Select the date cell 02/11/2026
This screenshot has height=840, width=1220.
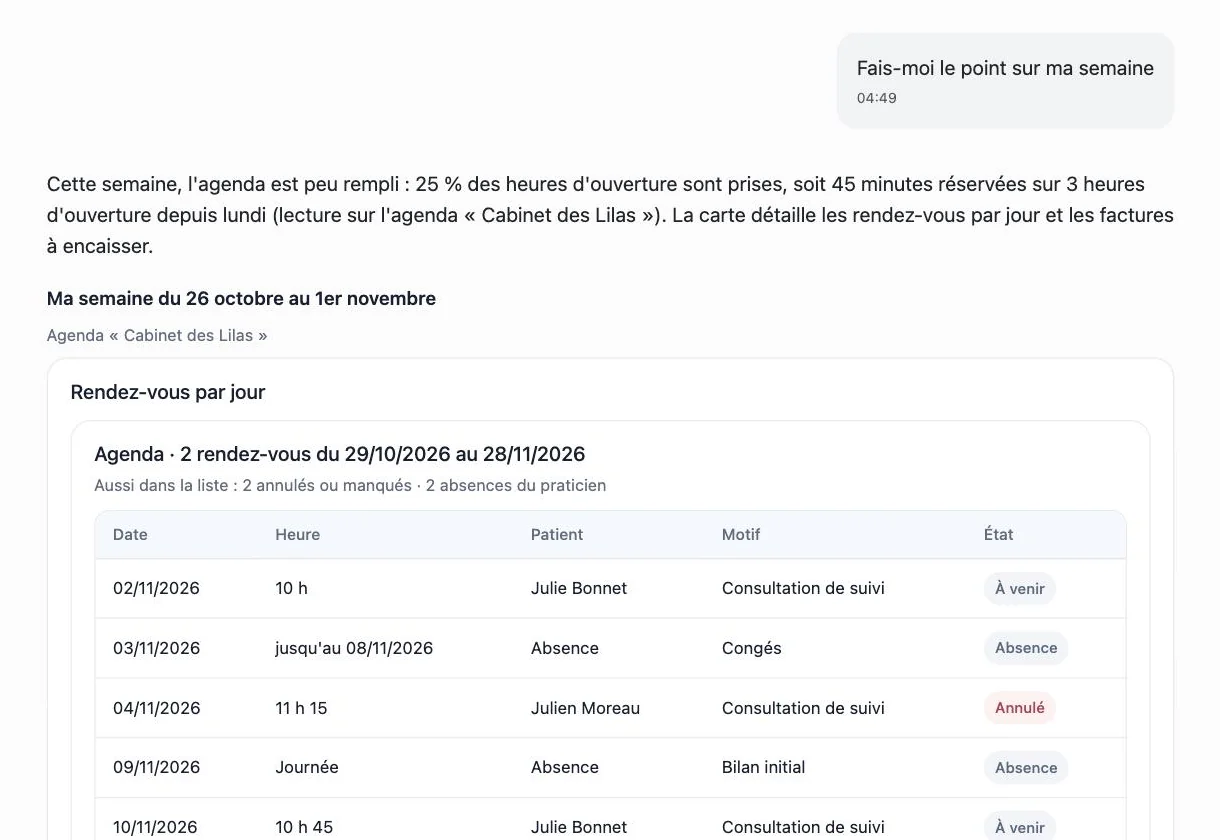point(156,588)
